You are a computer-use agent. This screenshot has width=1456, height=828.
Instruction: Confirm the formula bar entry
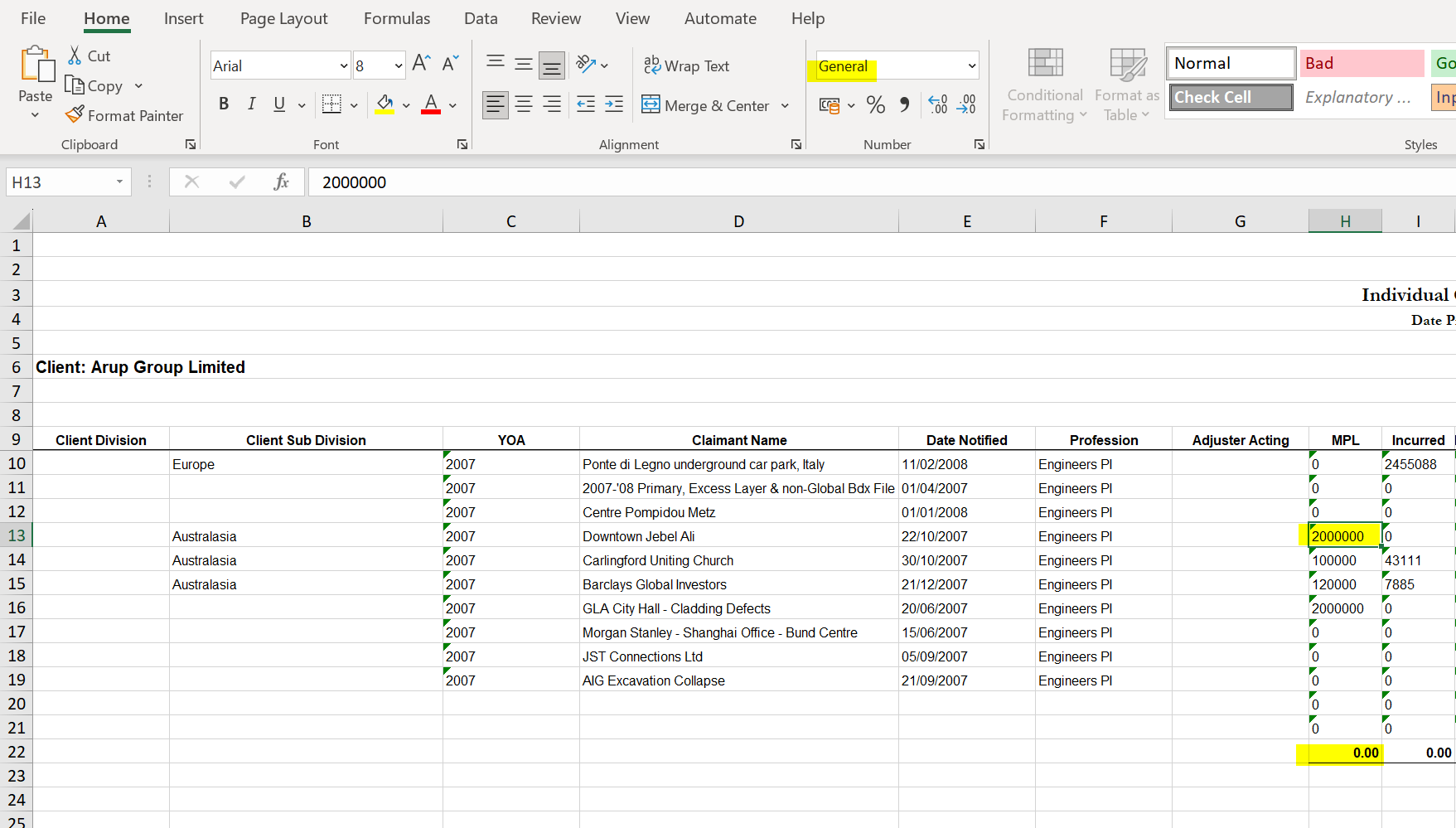pyautogui.click(x=237, y=182)
